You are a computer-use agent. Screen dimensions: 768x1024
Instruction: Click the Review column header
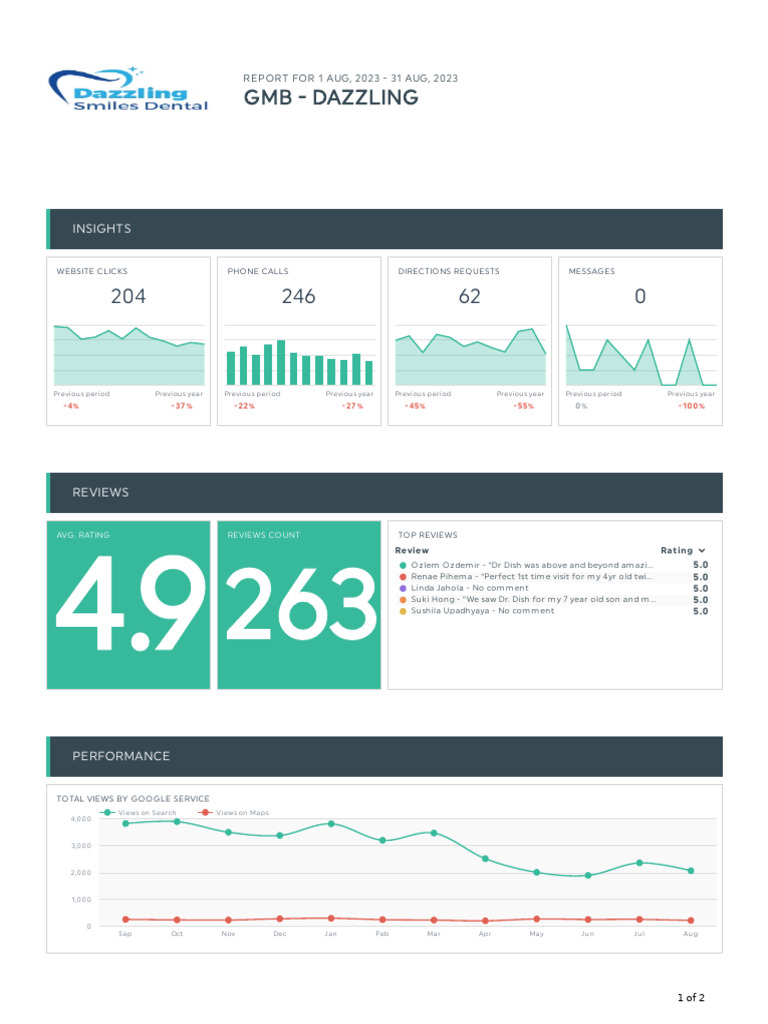point(411,551)
